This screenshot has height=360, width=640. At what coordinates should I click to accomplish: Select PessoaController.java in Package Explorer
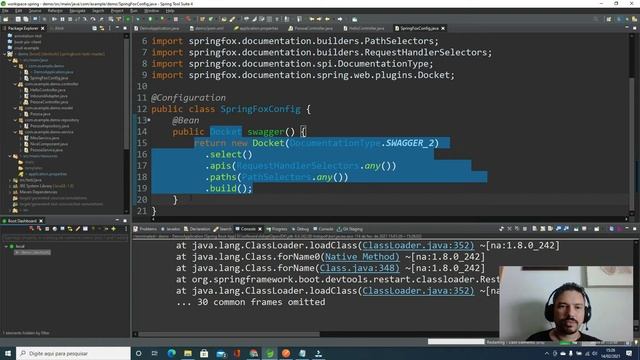click(x=48, y=102)
